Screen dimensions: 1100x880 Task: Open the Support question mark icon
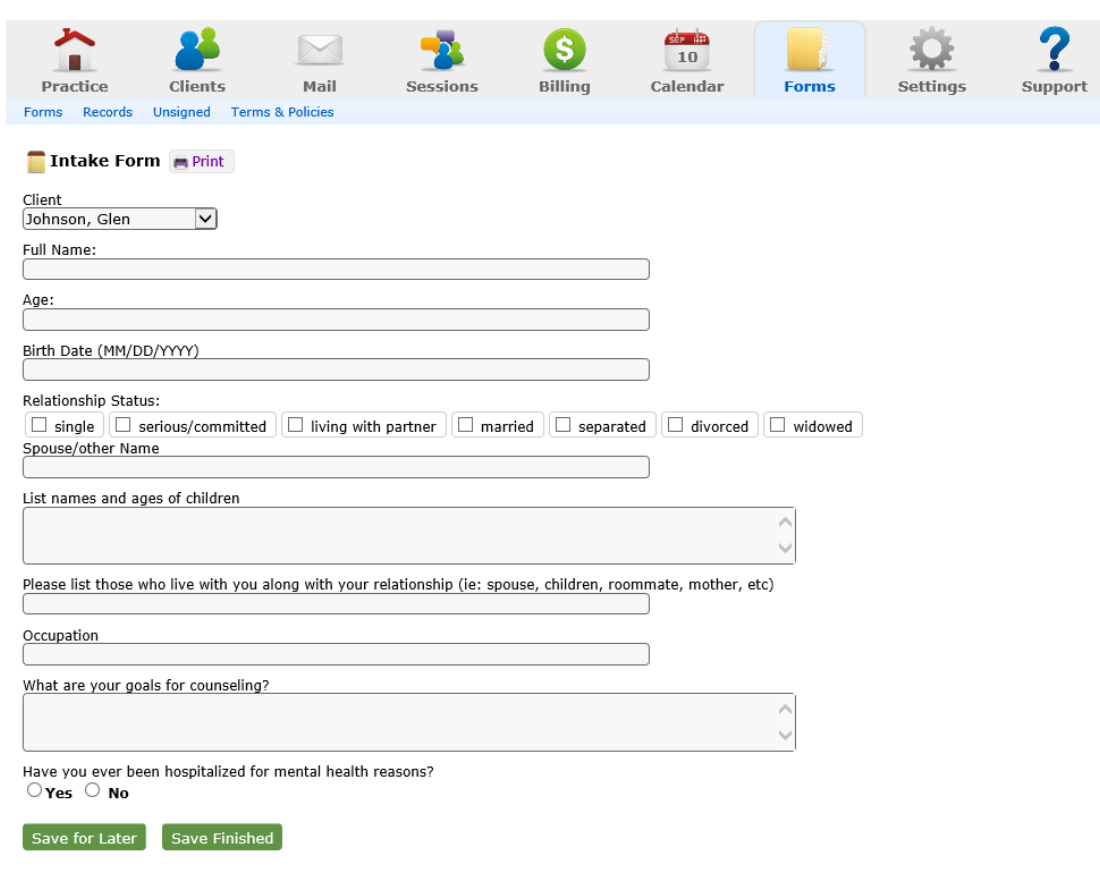(x=1054, y=49)
